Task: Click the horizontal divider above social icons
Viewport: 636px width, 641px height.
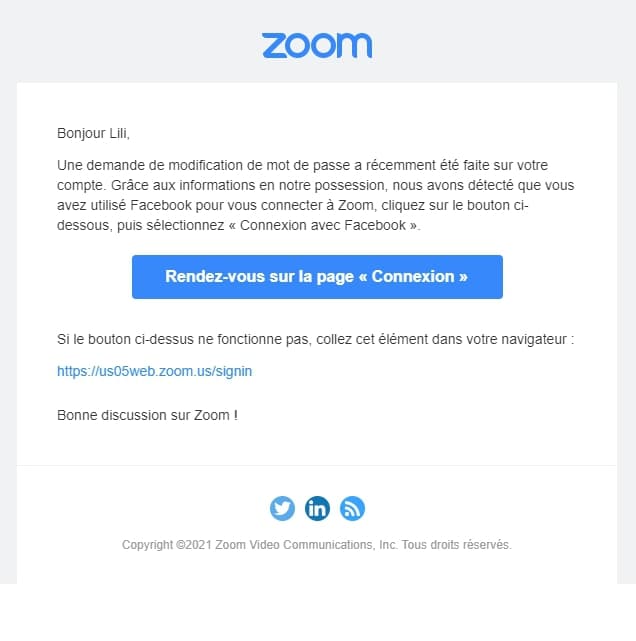Action: 317,465
